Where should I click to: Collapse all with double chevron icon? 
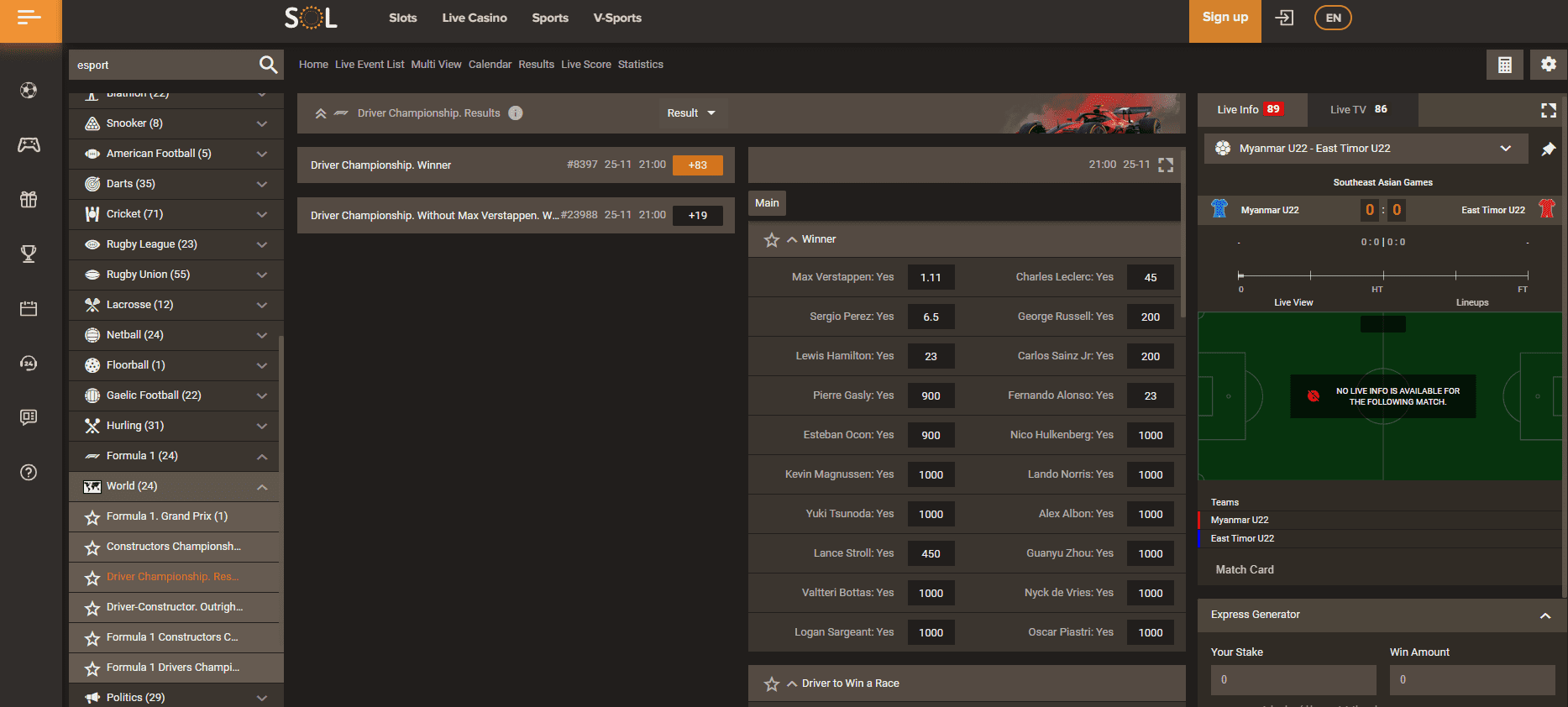(321, 113)
